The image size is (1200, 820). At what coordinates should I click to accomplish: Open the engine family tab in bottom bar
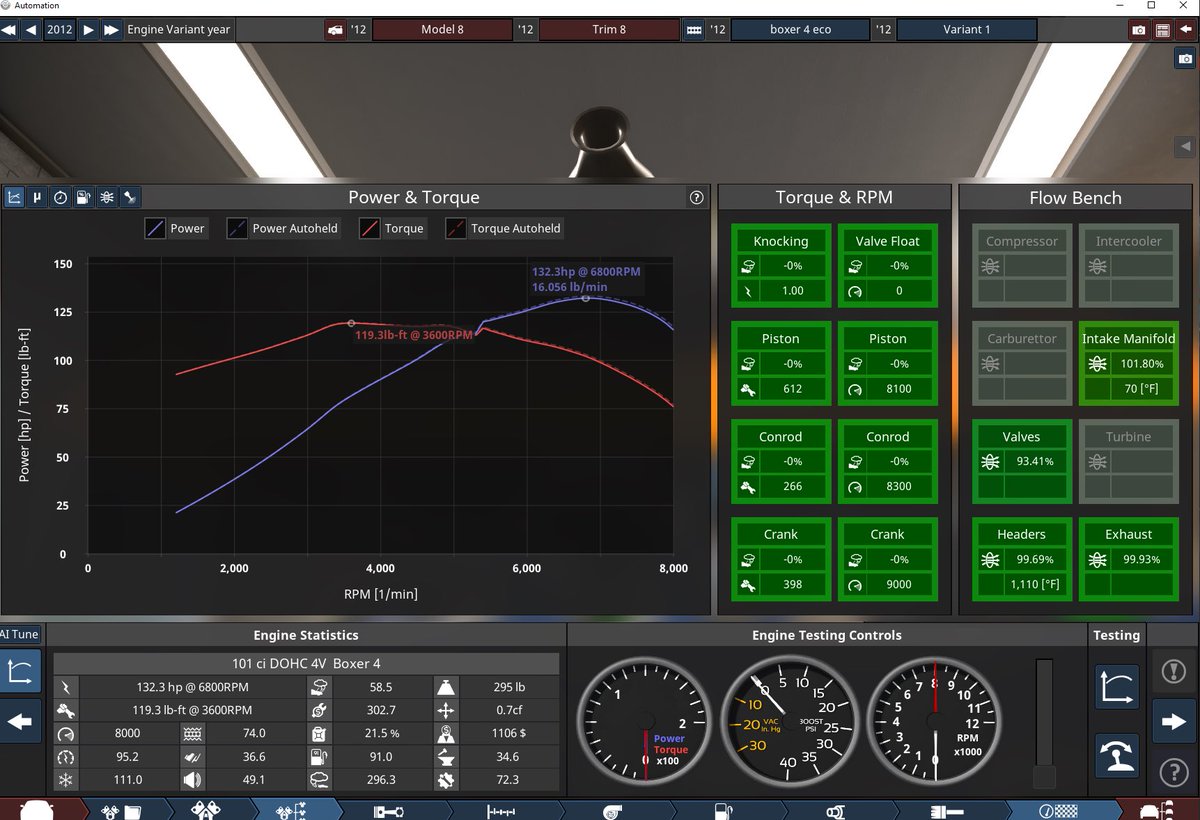click(124, 809)
